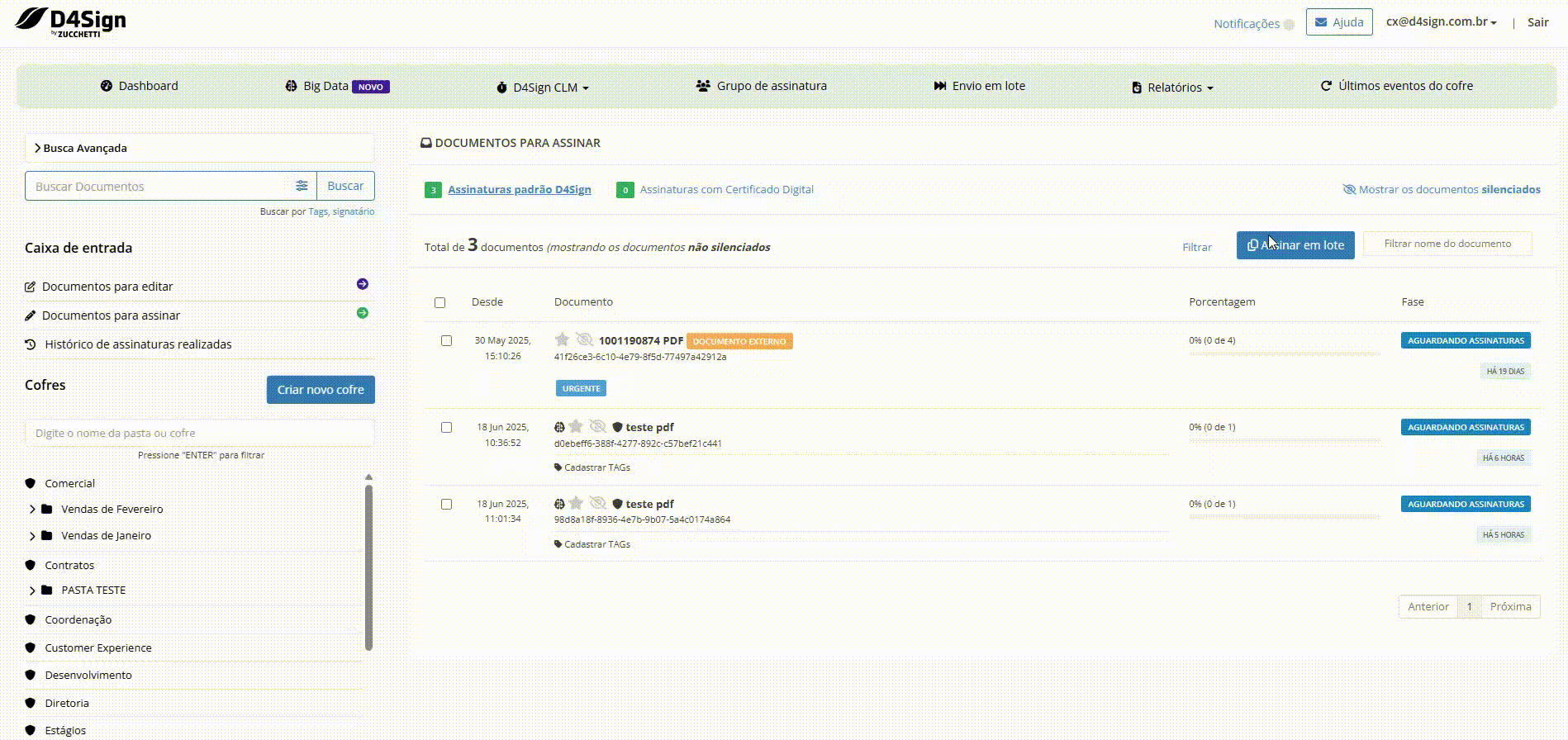Image resolution: width=1568 pixels, height=740 pixels.
Task: Click the Ajuda button
Action: pyautogui.click(x=1339, y=22)
